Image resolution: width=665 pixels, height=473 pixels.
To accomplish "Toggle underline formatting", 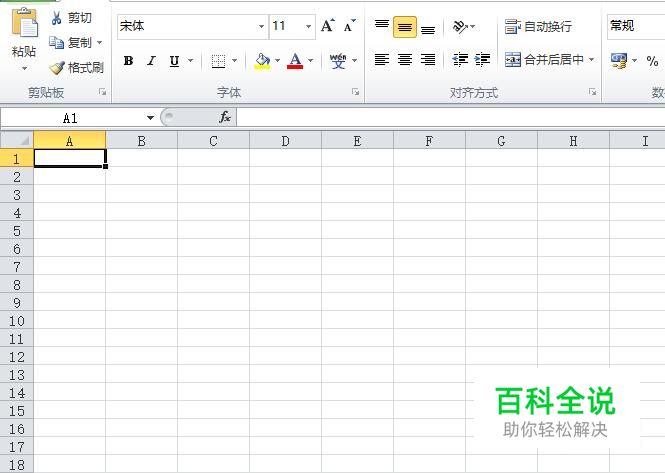I will pos(174,61).
